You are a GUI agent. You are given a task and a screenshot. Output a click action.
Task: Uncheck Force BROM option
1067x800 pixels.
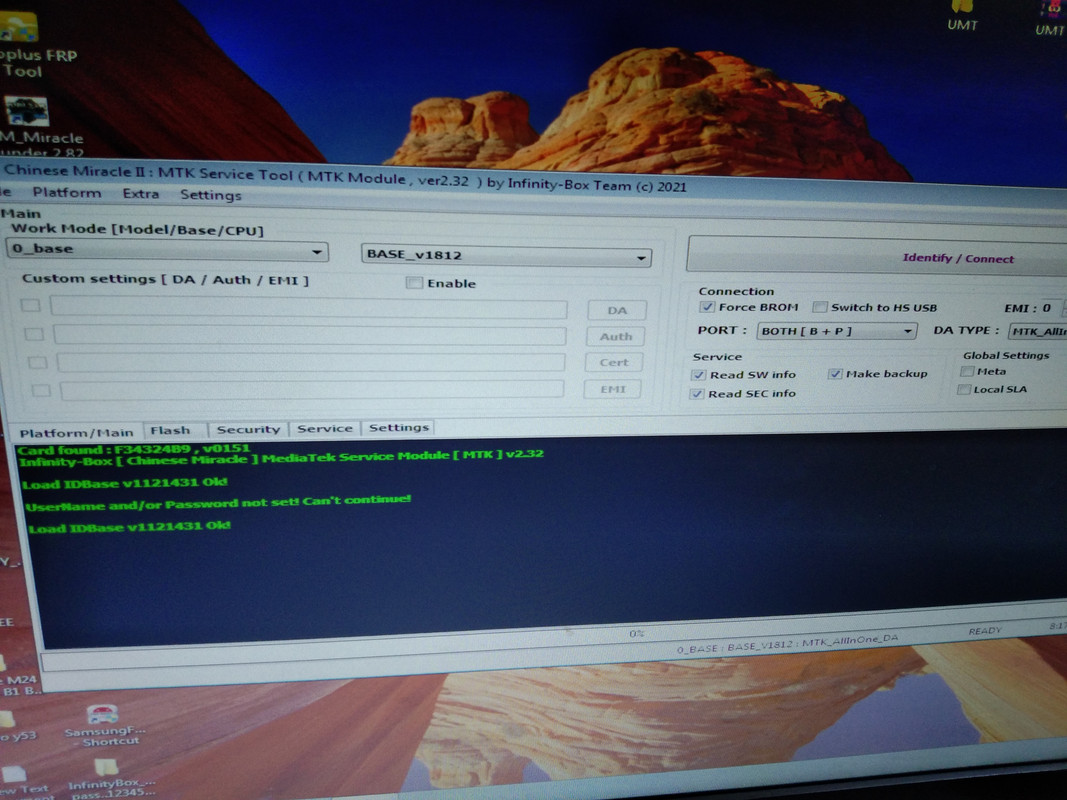707,307
